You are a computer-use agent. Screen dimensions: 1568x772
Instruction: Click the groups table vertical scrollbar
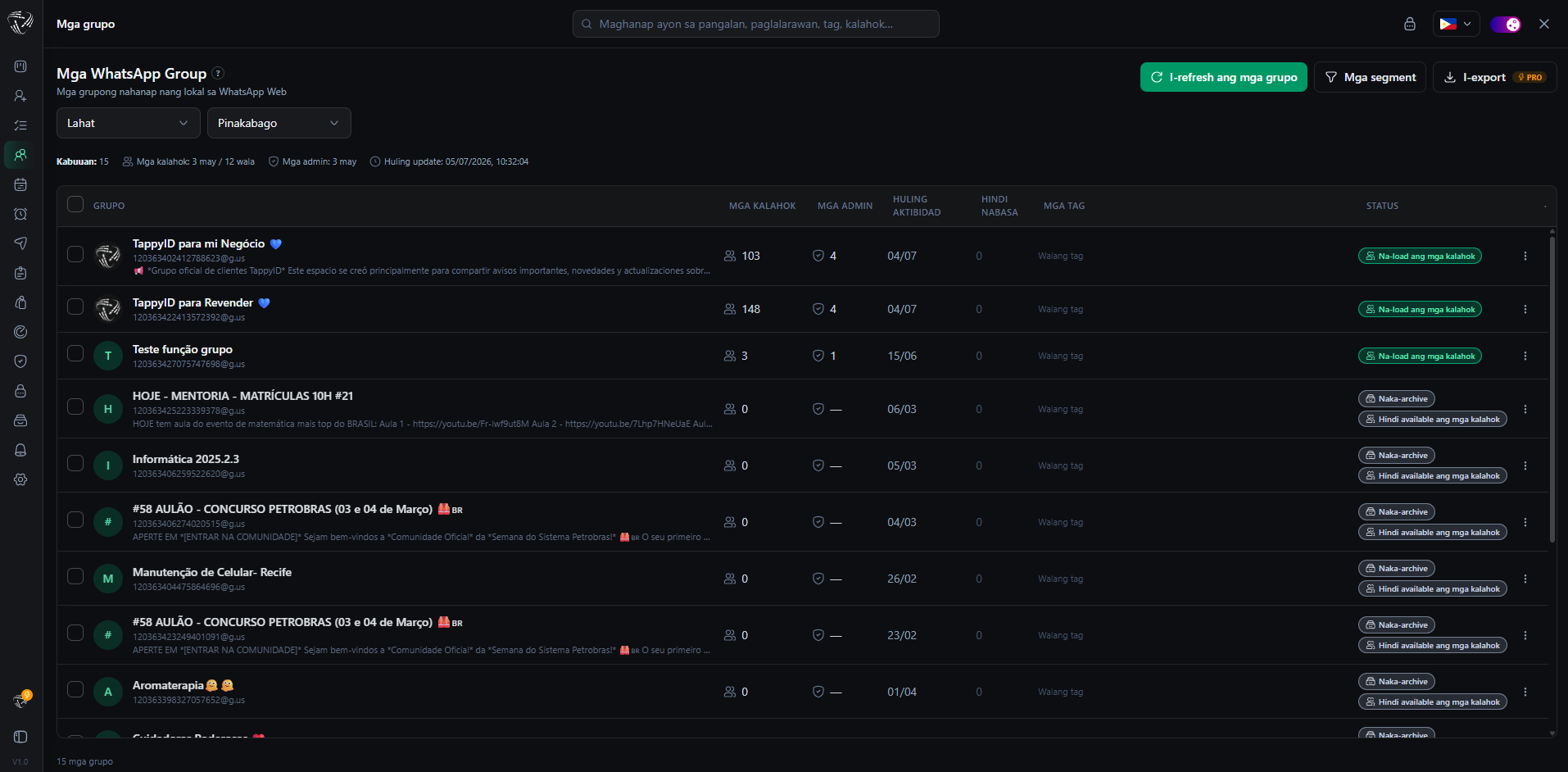pyautogui.click(x=1552, y=389)
